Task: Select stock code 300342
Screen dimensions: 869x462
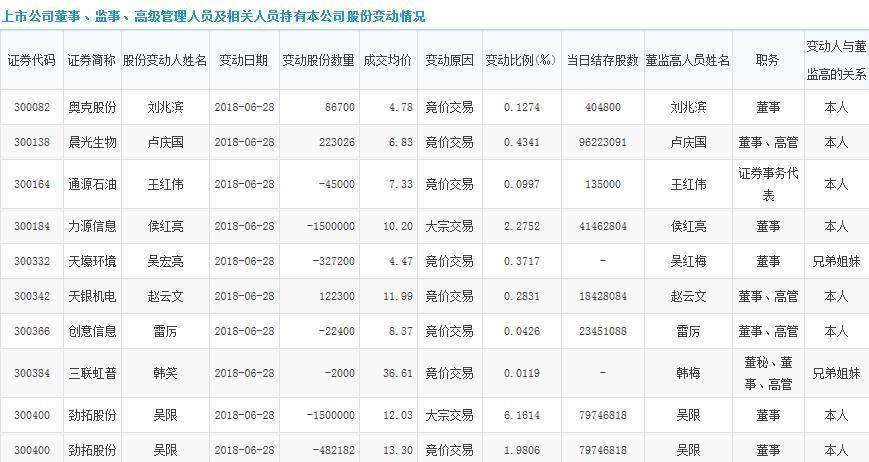Action: (x=32, y=296)
